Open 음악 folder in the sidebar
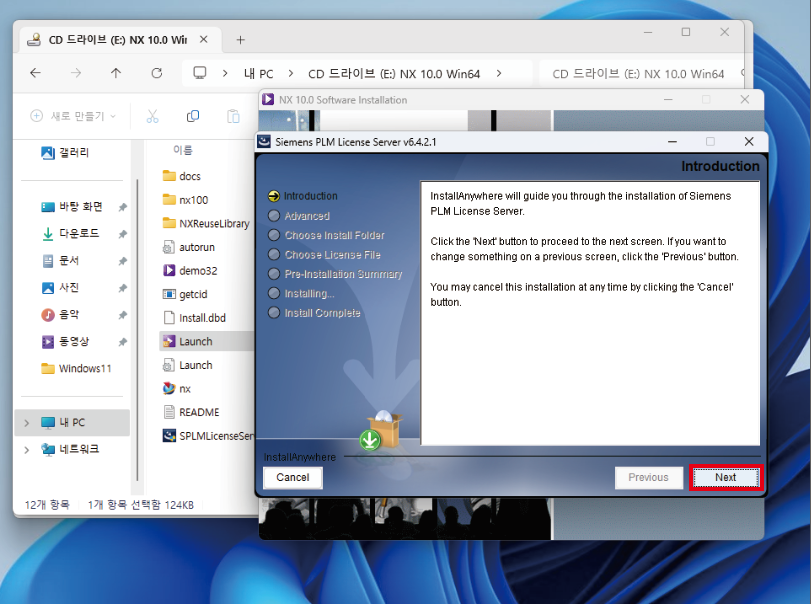This screenshot has width=811, height=604. [60, 314]
